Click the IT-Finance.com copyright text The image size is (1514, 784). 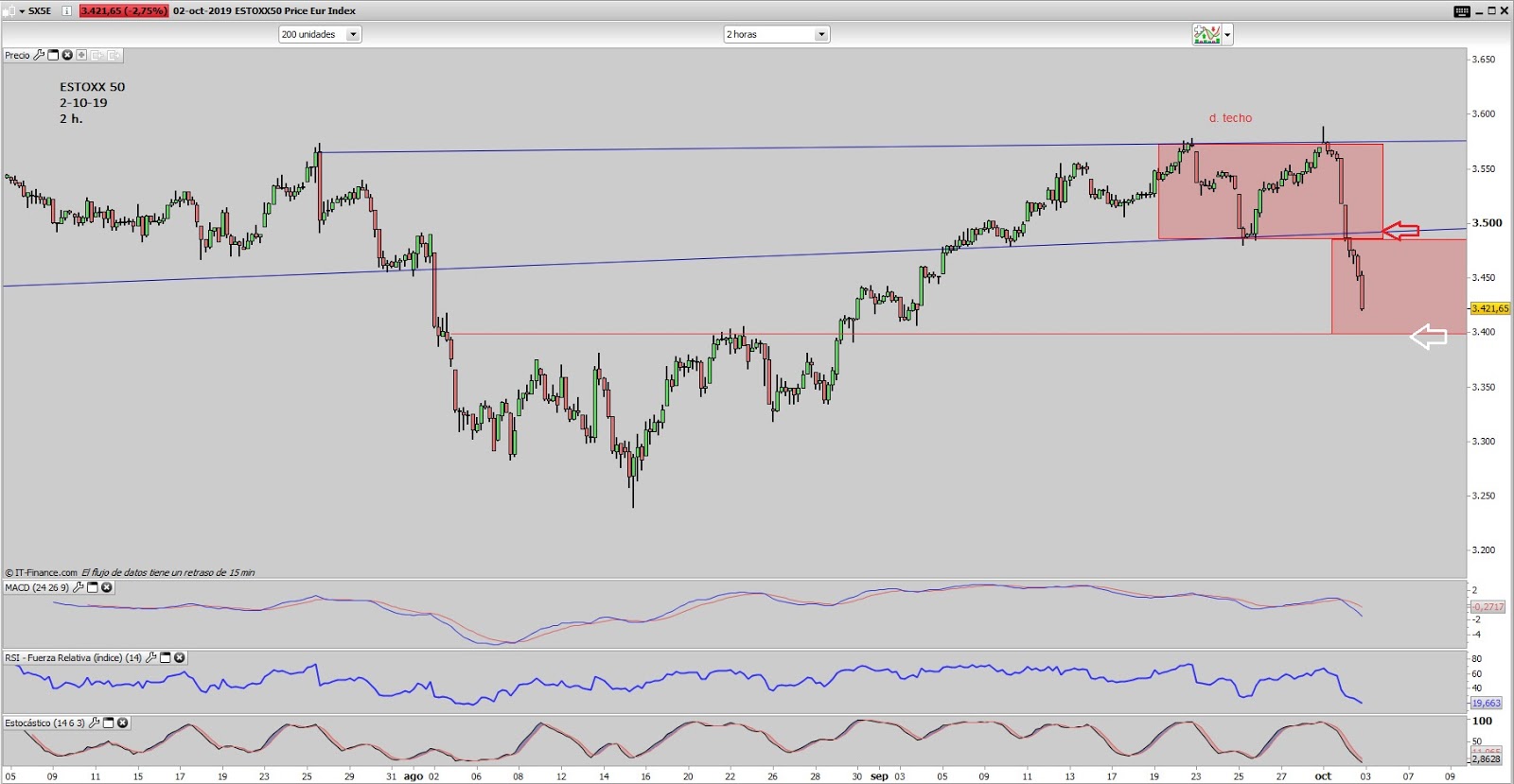click(x=42, y=572)
